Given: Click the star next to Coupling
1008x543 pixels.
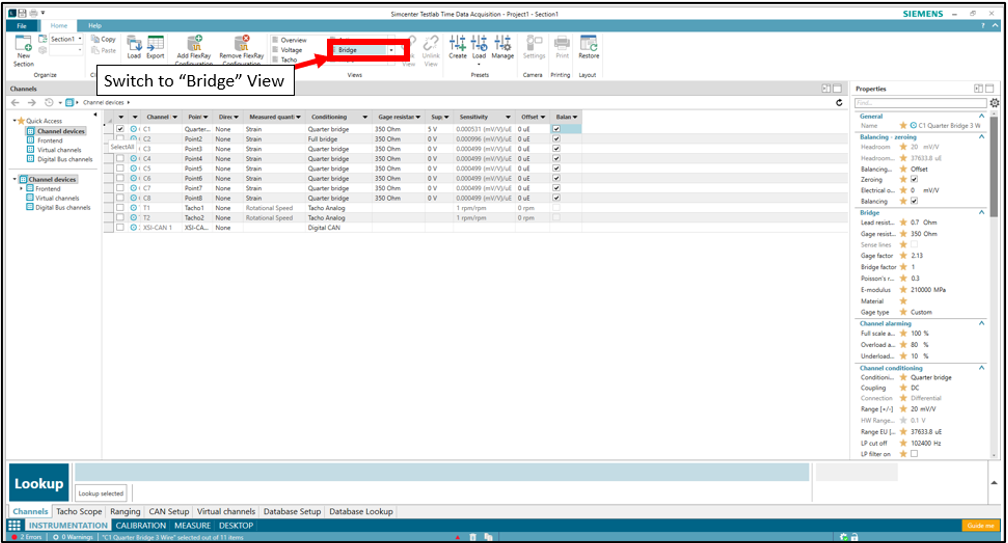Looking at the screenshot, I should click(903, 387).
